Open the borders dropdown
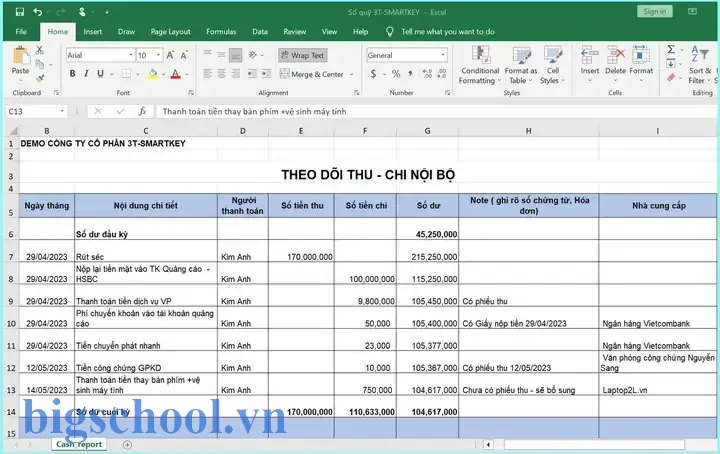Image resolution: width=720 pixels, height=454 pixels. click(137, 74)
